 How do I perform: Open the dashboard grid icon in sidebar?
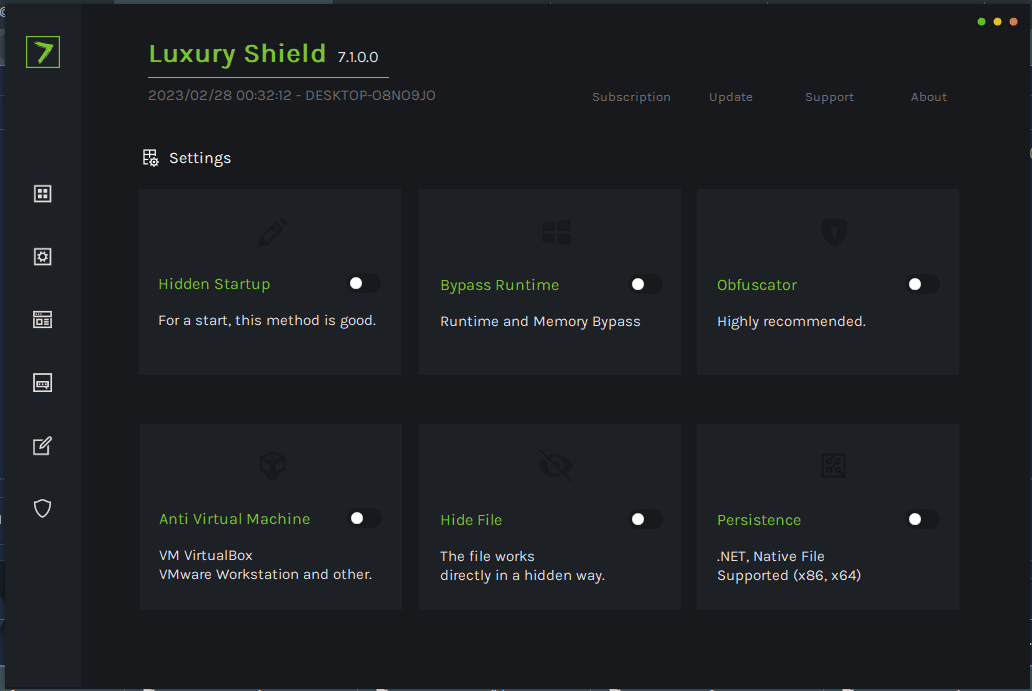click(43, 193)
